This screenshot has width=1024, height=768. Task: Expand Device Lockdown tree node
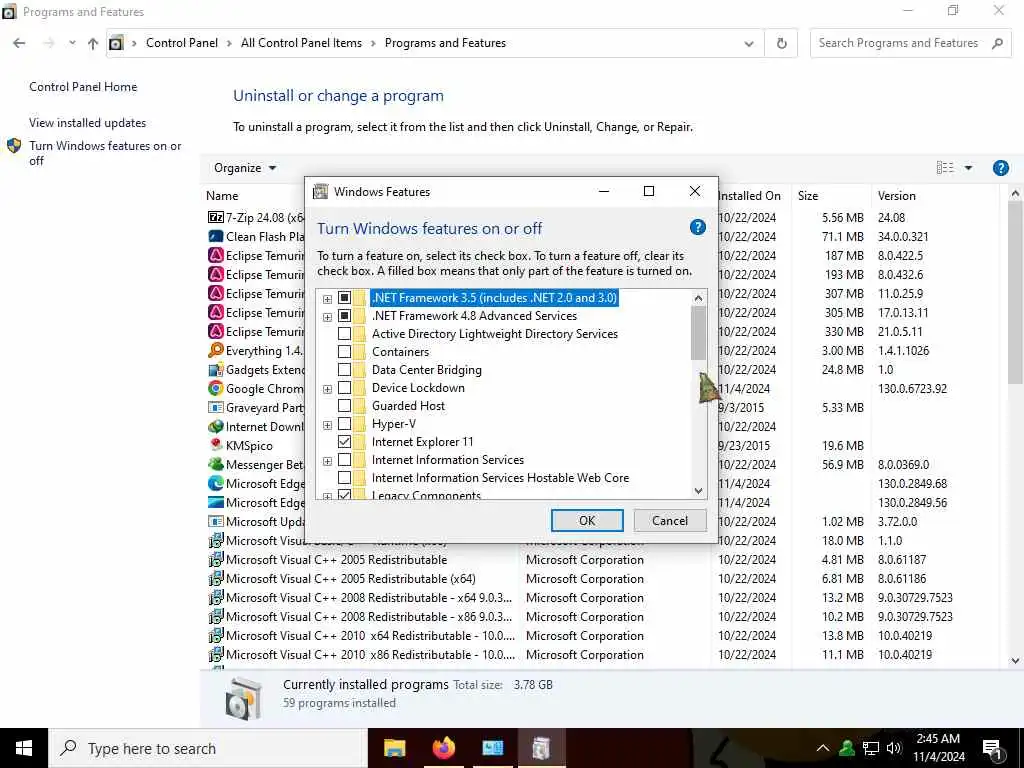[327, 389]
